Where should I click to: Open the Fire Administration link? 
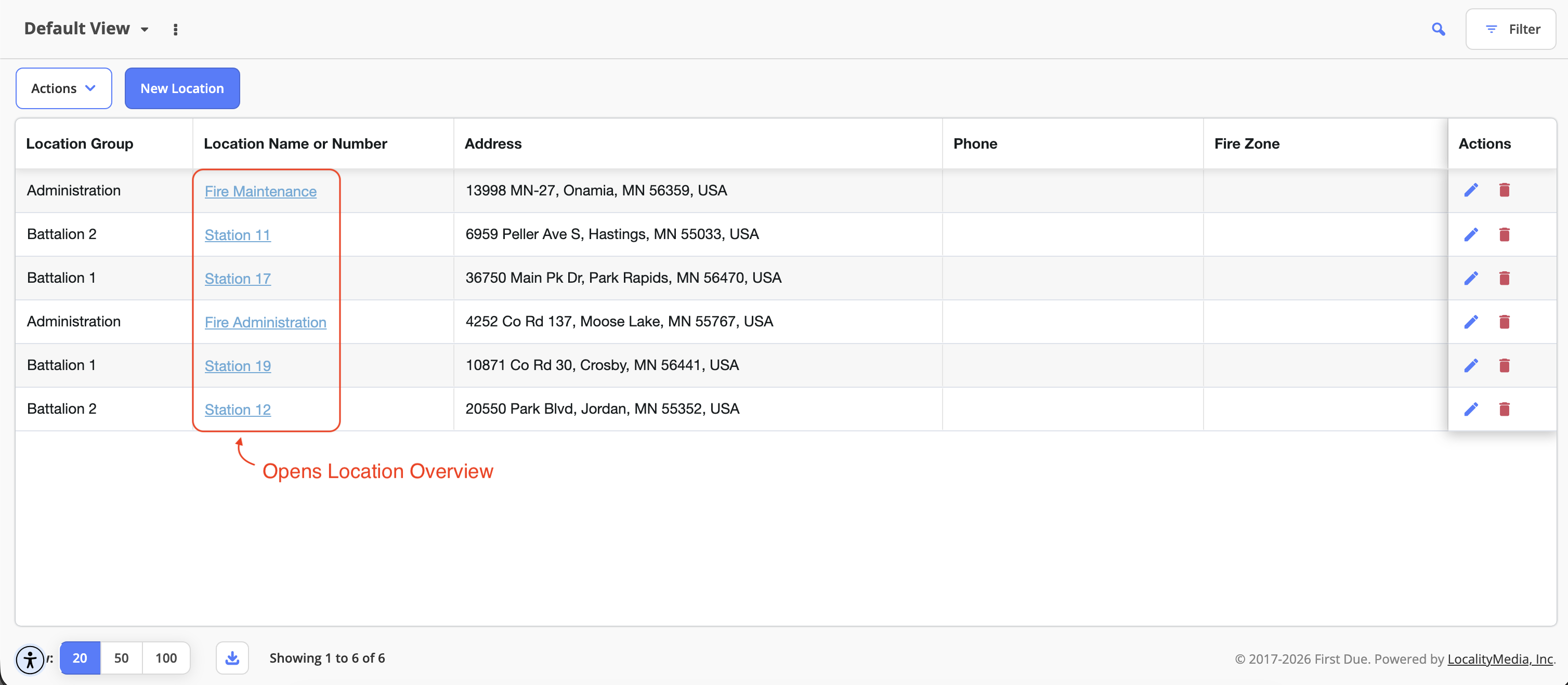[x=265, y=322]
